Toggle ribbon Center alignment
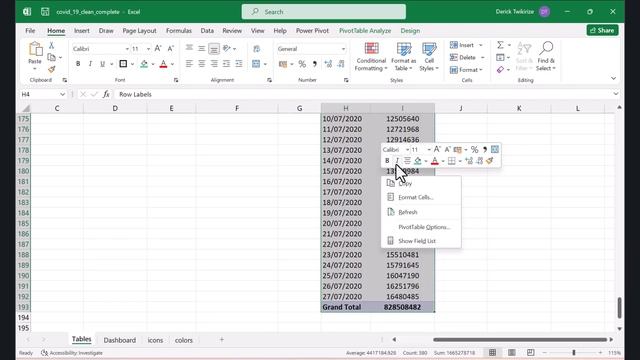640x360 pixels. (x=202, y=64)
